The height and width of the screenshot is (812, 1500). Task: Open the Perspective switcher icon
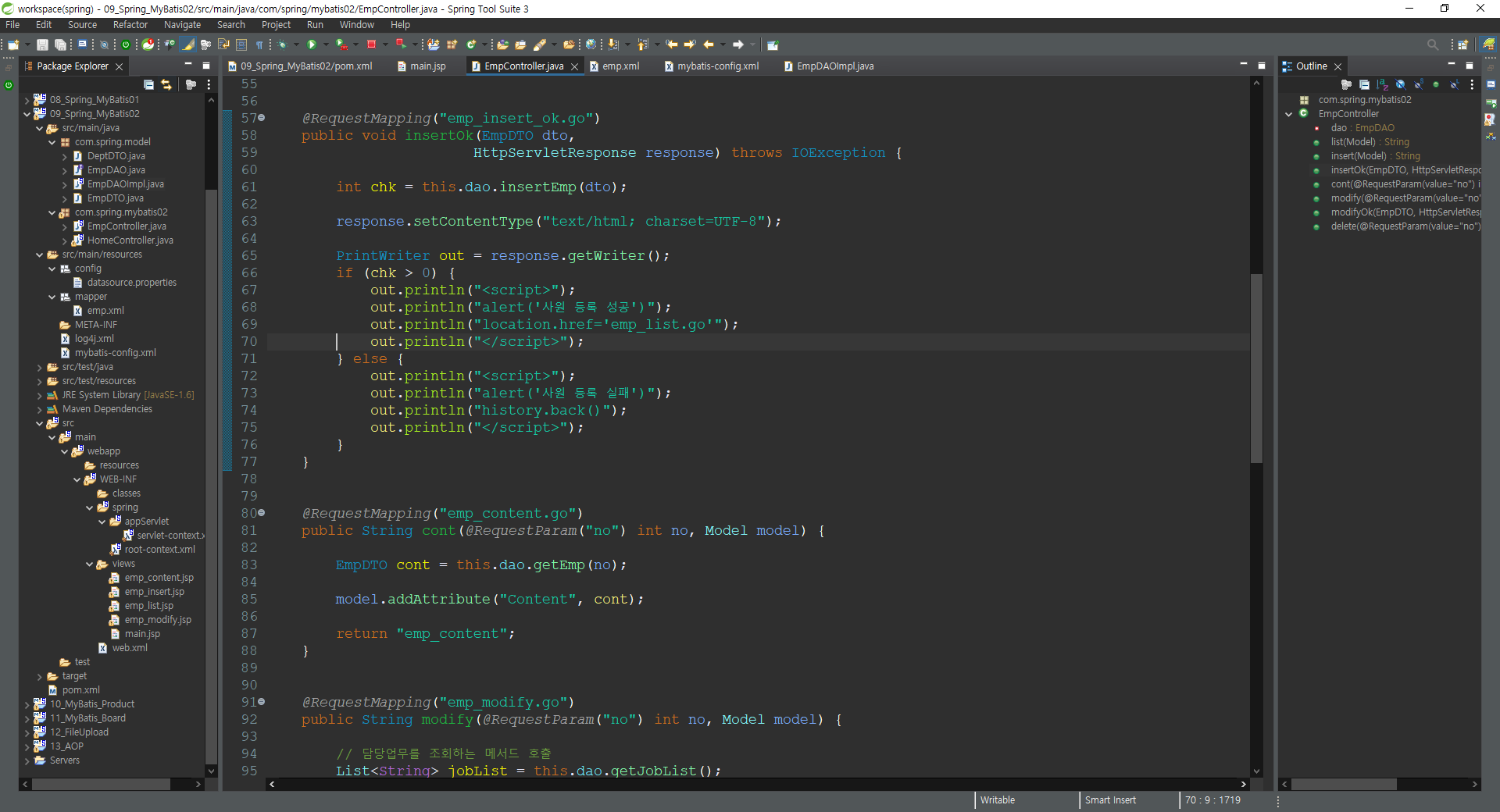point(1463,45)
